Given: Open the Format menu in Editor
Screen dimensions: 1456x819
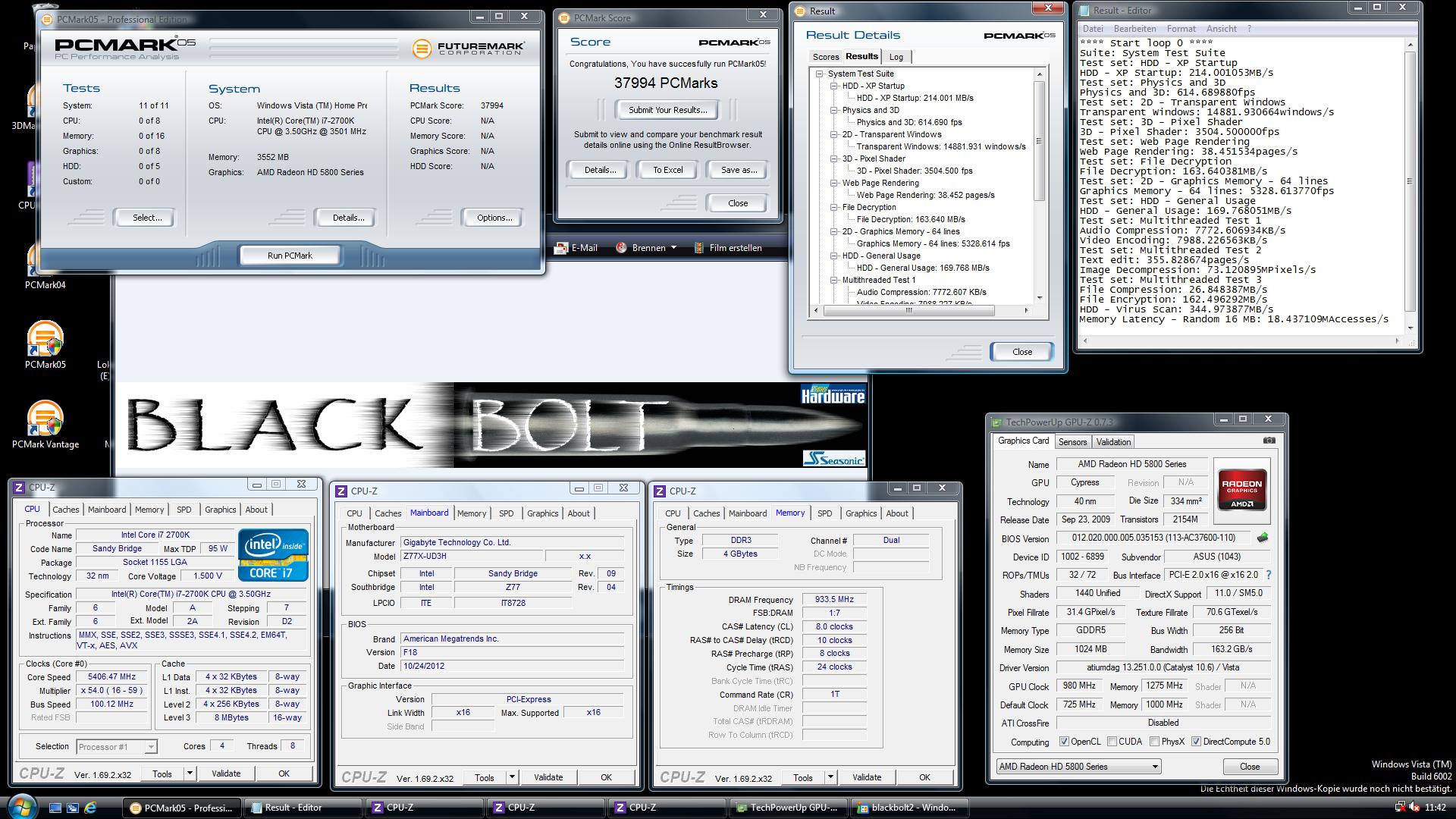Looking at the screenshot, I should point(1181,29).
